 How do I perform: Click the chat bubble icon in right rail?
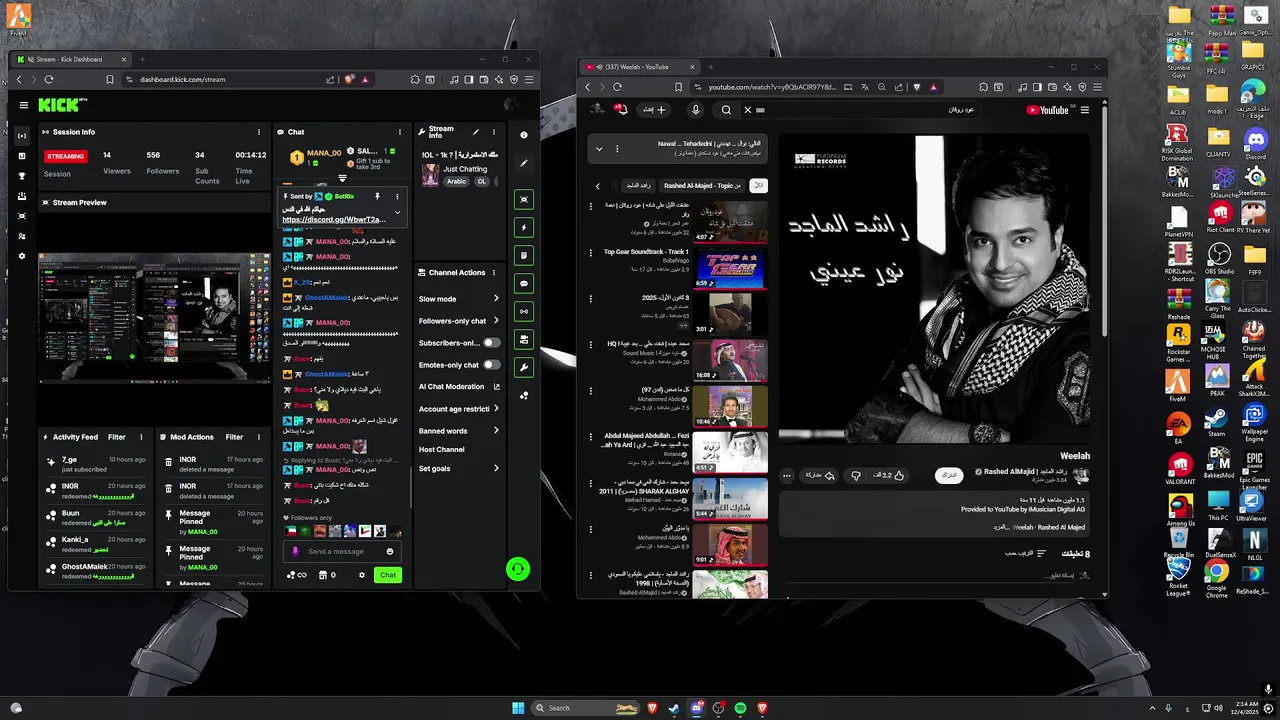[x=524, y=284]
